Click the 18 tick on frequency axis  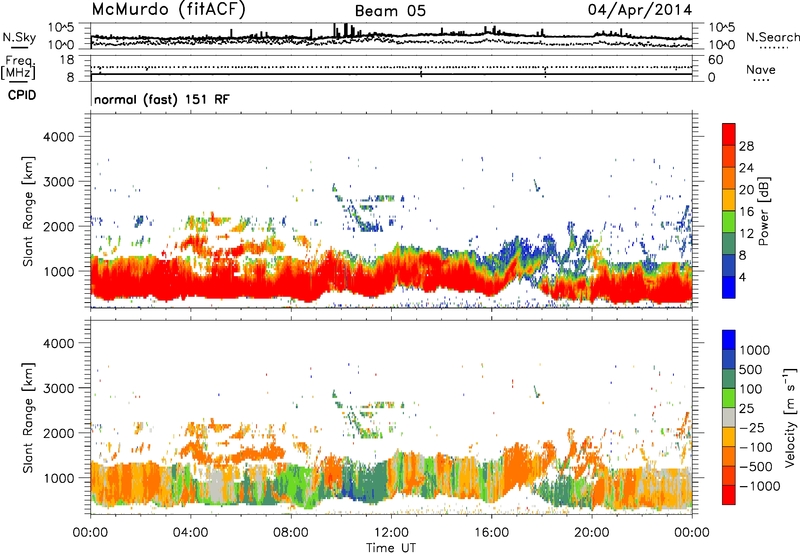tap(67, 60)
